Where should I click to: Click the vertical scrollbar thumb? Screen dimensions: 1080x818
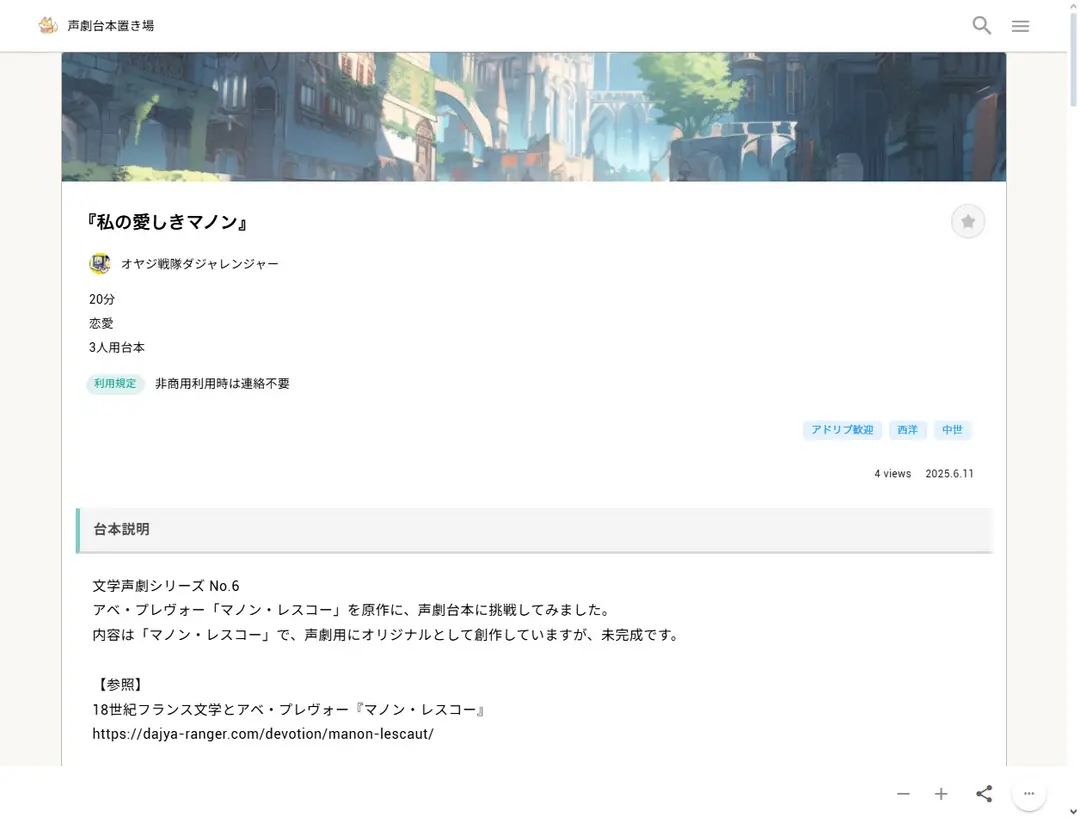[x=1073, y=59]
